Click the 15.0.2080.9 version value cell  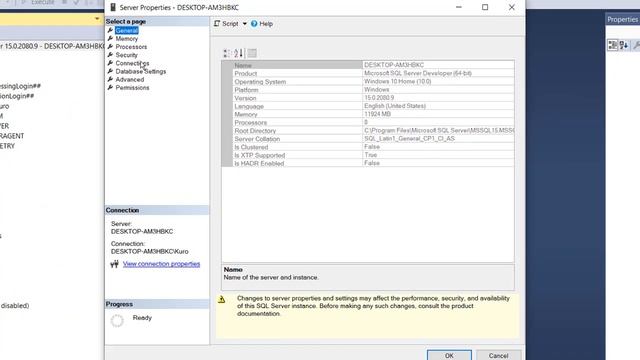point(438,98)
